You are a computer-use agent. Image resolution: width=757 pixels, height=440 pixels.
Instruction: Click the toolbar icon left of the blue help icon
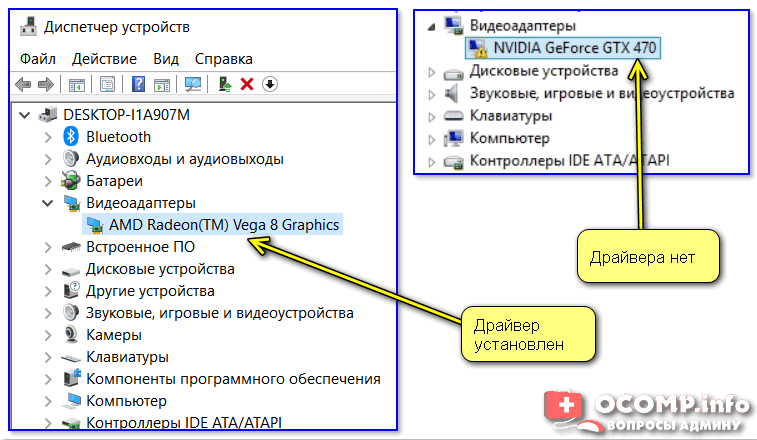tap(107, 85)
